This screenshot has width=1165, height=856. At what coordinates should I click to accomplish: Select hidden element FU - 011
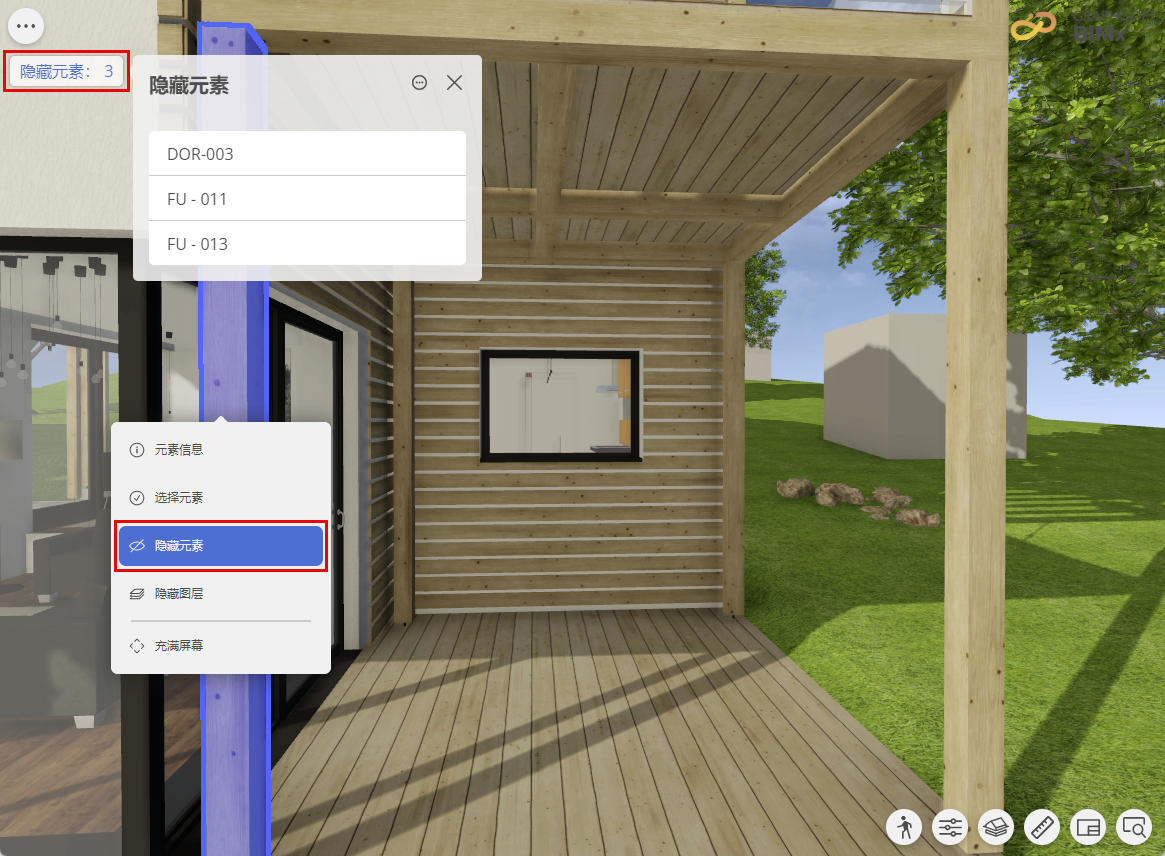click(307, 198)
